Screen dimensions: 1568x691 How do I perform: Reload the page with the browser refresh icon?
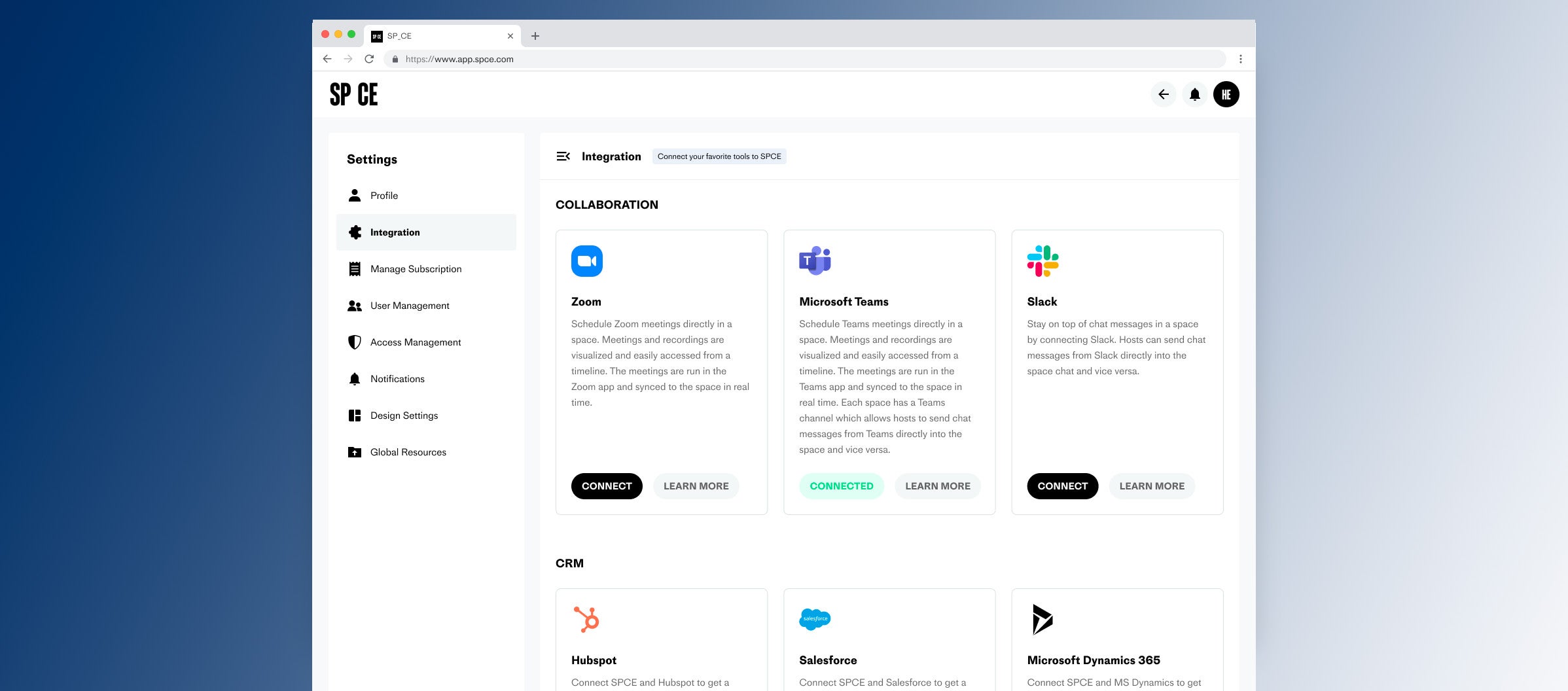tap(369, 59)
